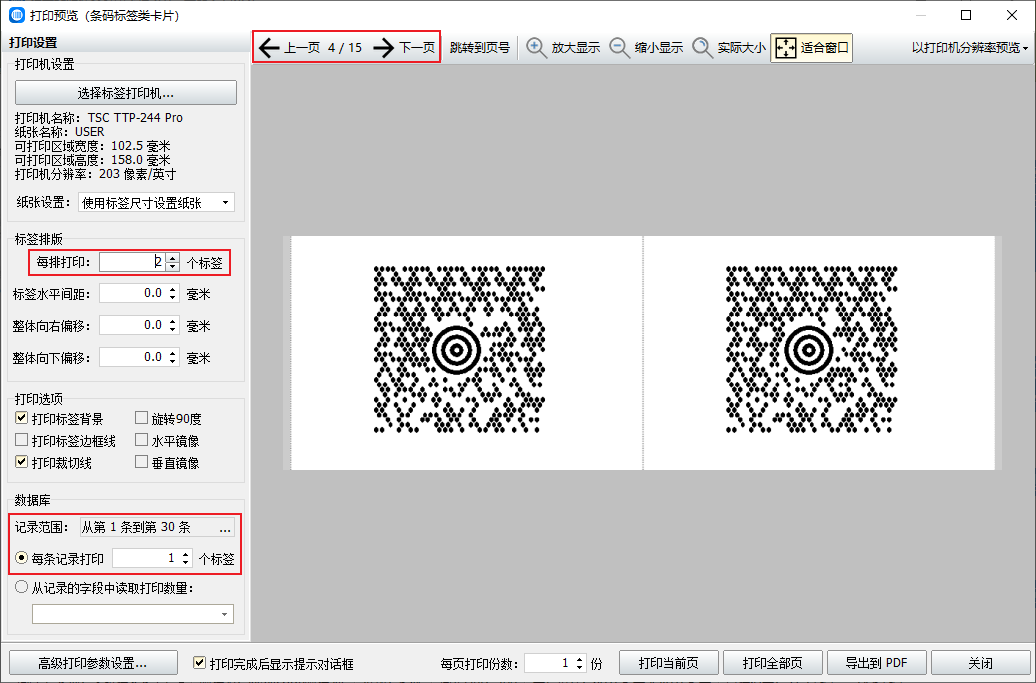Click the zoom in magnifier icon
1036x683 pixels.
click(536, 48)
